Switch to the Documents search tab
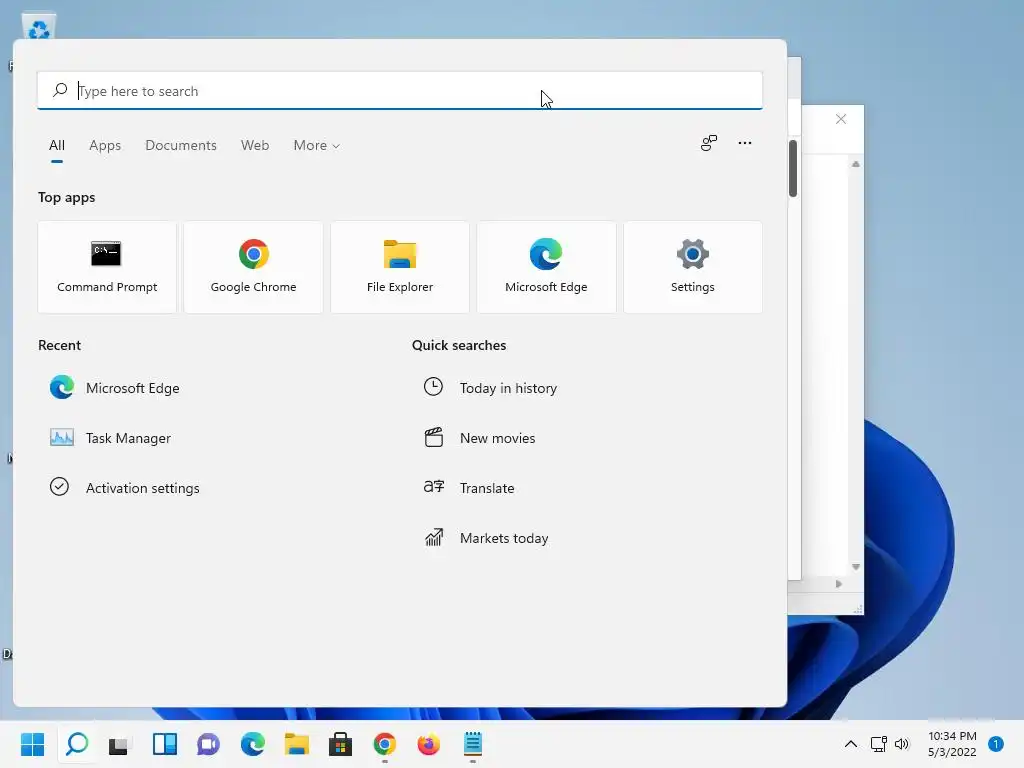 pyautogui.click(x=181, y=146)
